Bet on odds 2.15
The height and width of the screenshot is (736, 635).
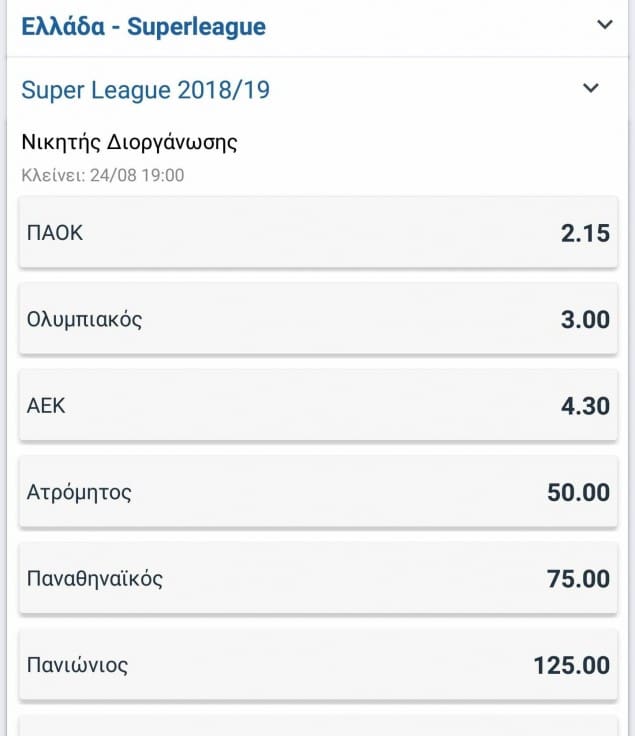[x=584, y=234]
